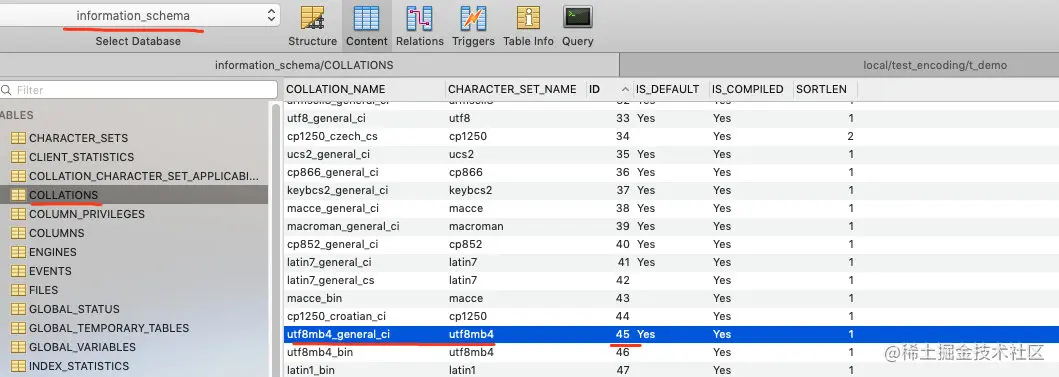Click the COLLATIONS table icon

pyautogui.click(x=18, y=195)
